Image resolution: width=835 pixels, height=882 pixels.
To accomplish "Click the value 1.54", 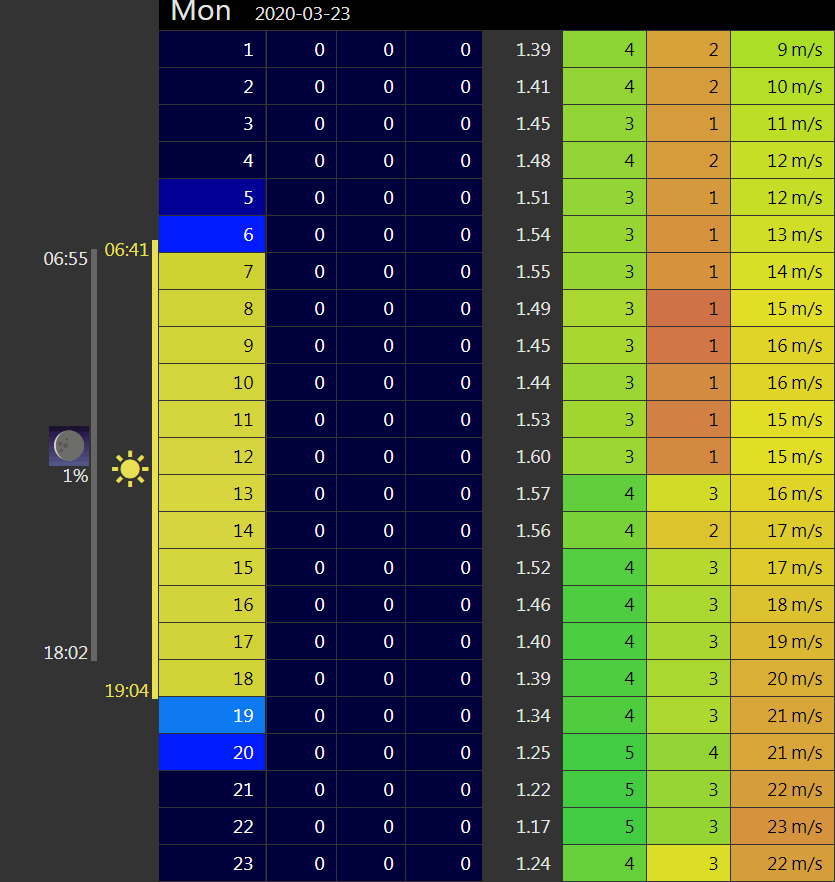I will [533, 235].
